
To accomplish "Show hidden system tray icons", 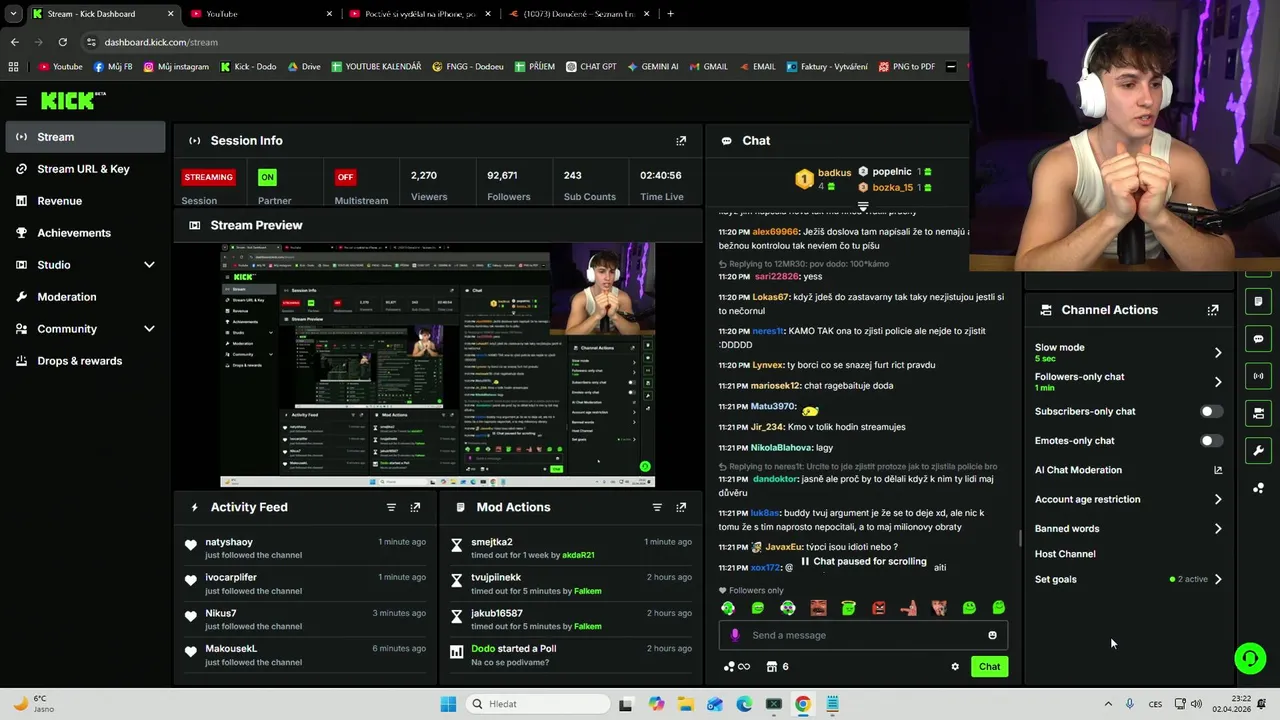I will pyautogui.click(x=1108, y=704).
